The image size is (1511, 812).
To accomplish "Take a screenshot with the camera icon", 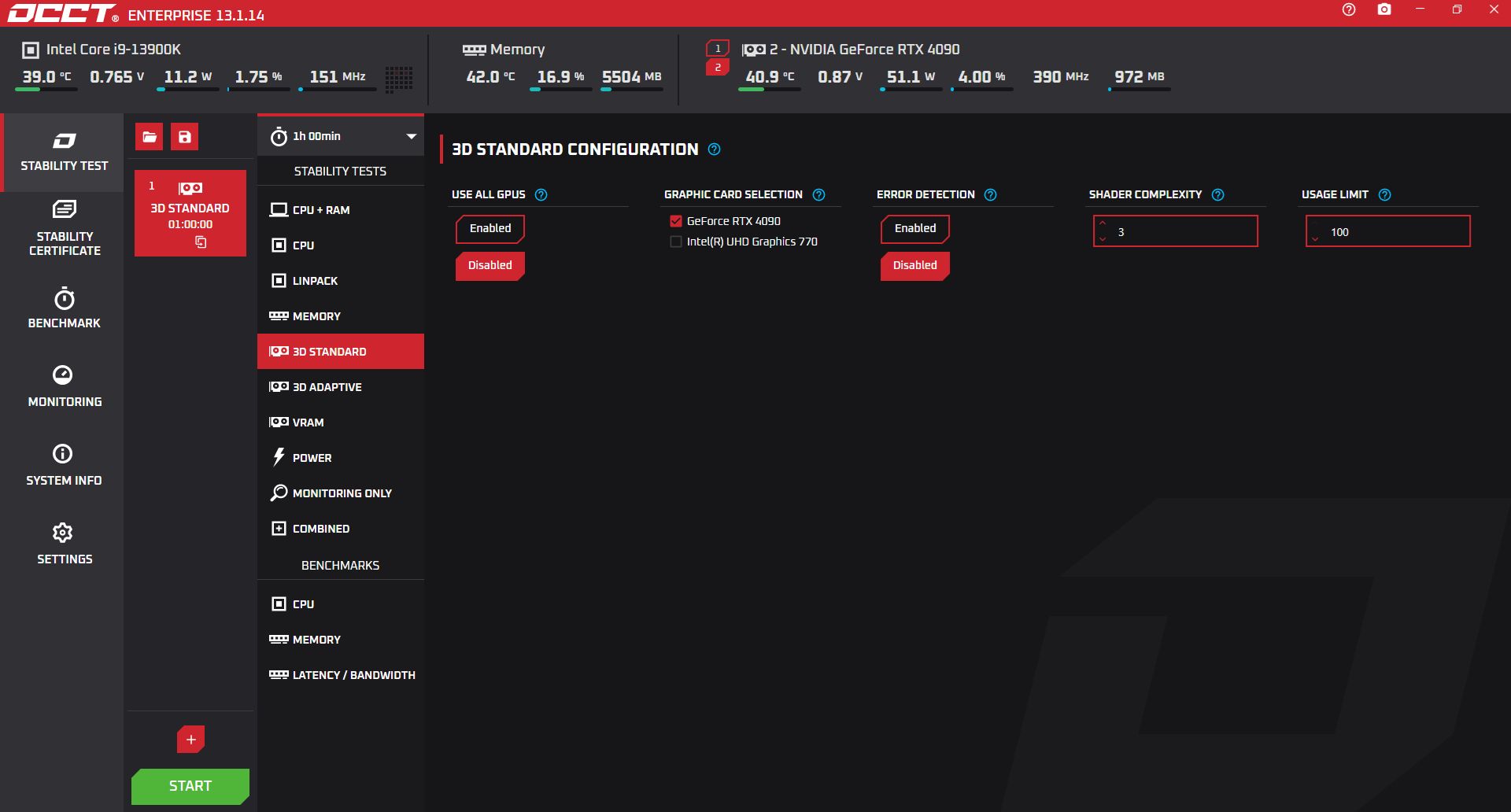I will coord(1384,10).
